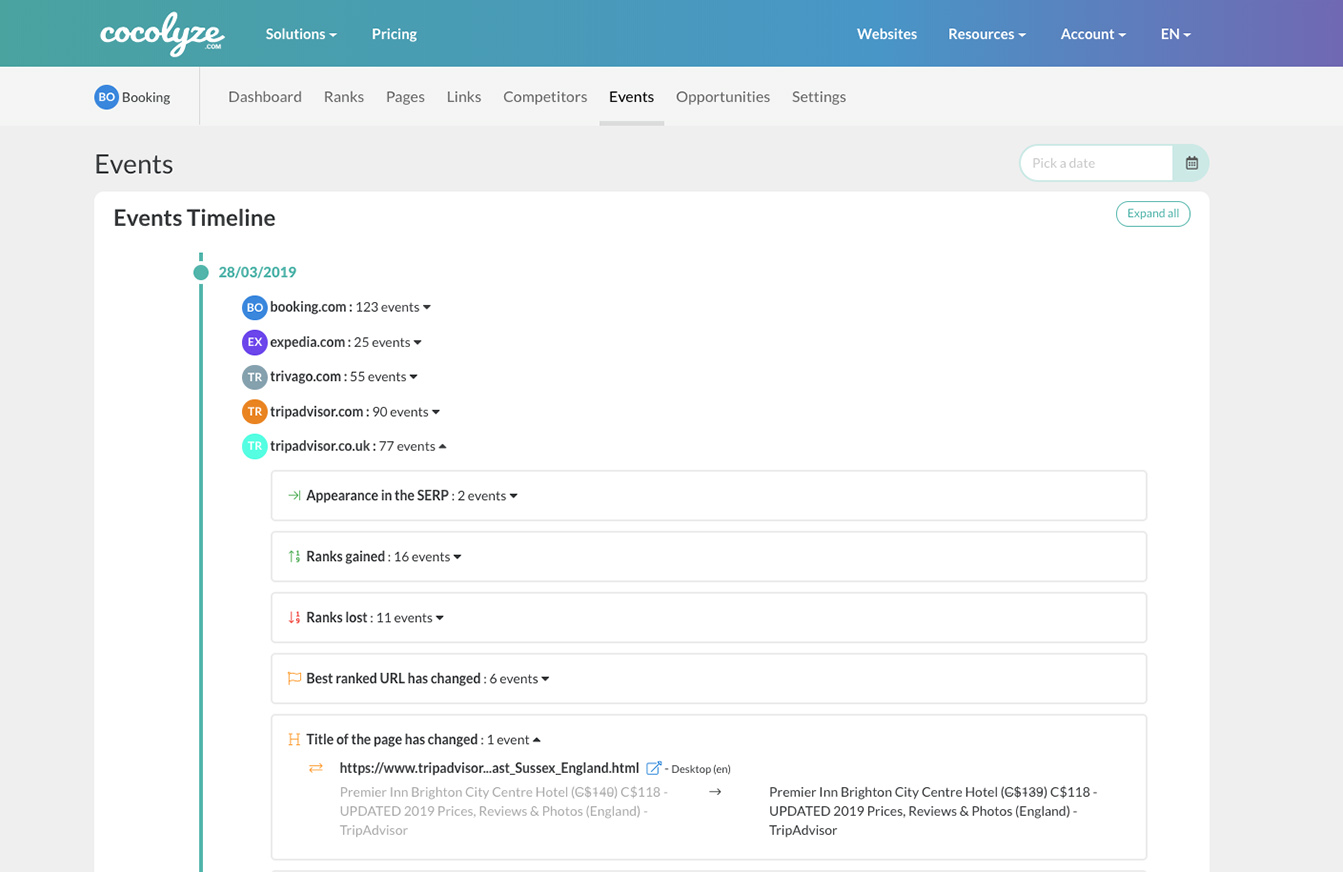The height and width of the screenshot is (872, 1343).
Task: Click the Ranks gained green arrows icon
Action: click(x=294, y=557)
